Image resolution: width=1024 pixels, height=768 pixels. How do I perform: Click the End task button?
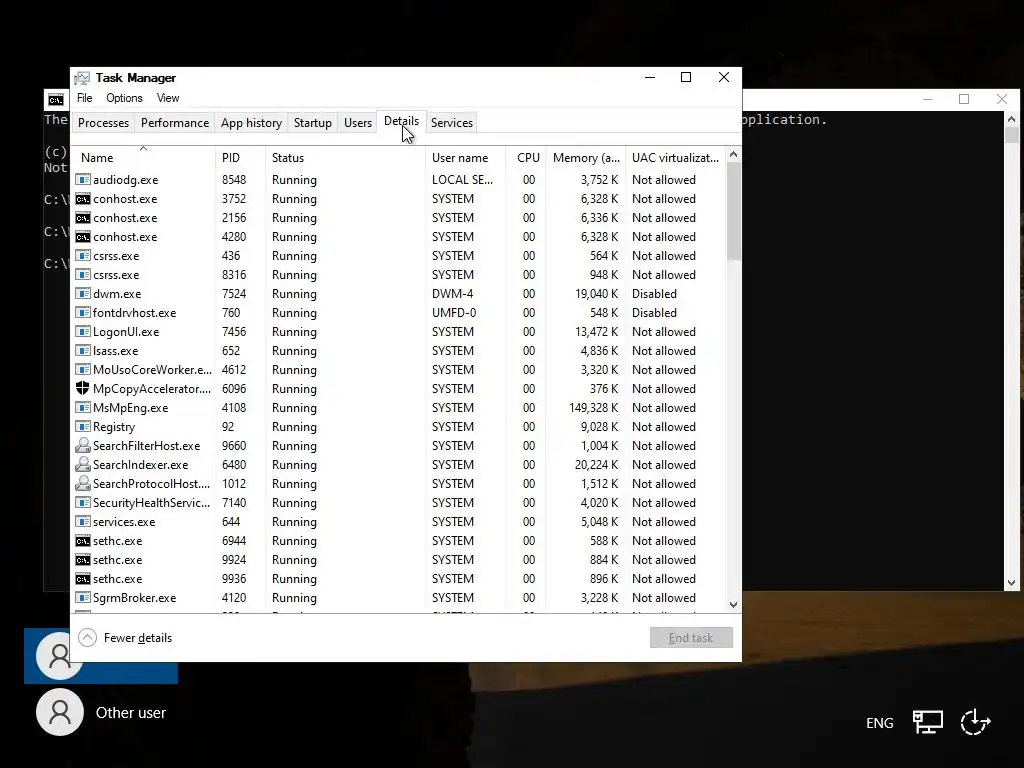point(691,638)
